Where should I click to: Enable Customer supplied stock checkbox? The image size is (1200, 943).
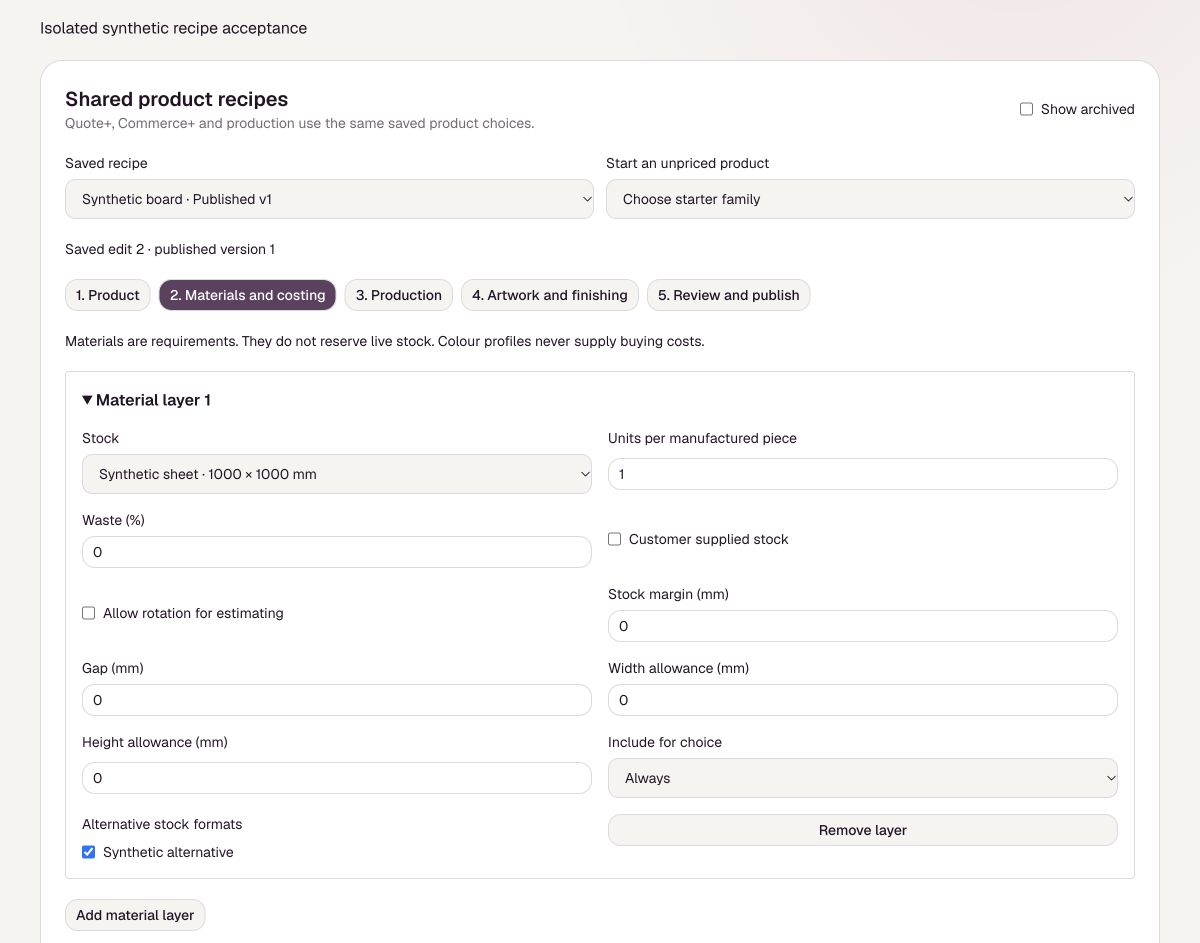(x=615, y=539)
